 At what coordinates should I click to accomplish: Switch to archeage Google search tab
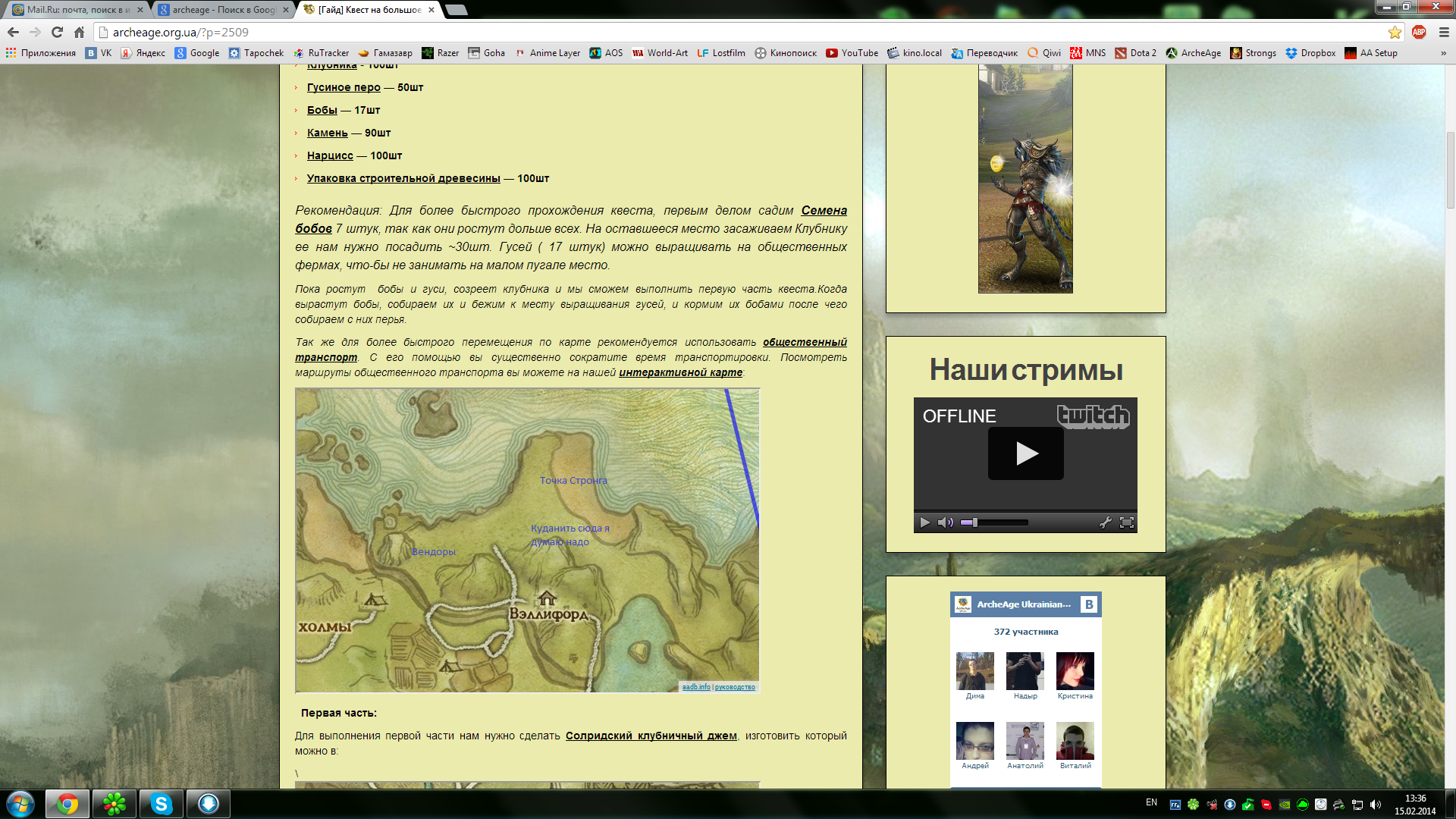(x=222, y=10)
